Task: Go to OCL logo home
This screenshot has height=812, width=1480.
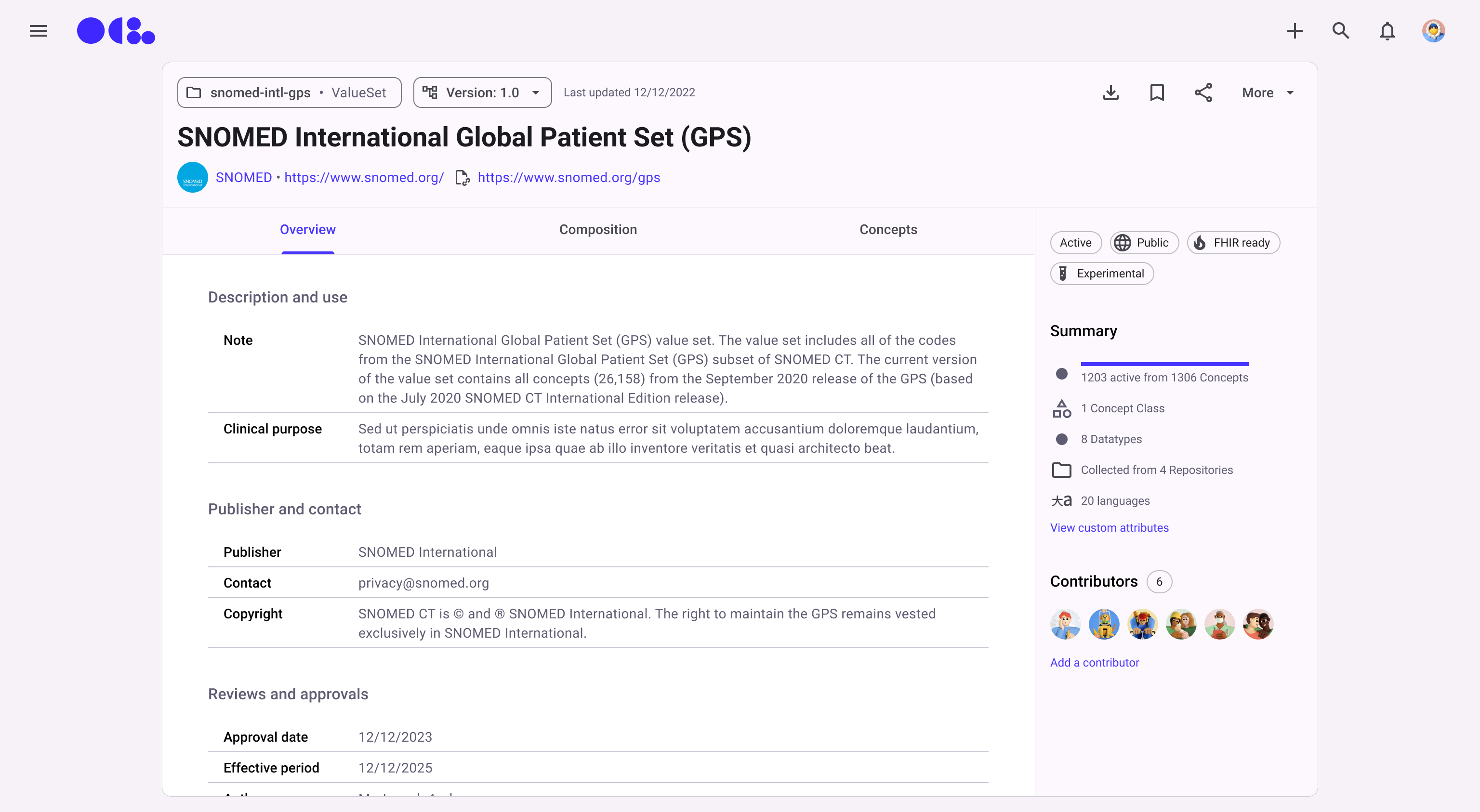Action: [116, 31]
